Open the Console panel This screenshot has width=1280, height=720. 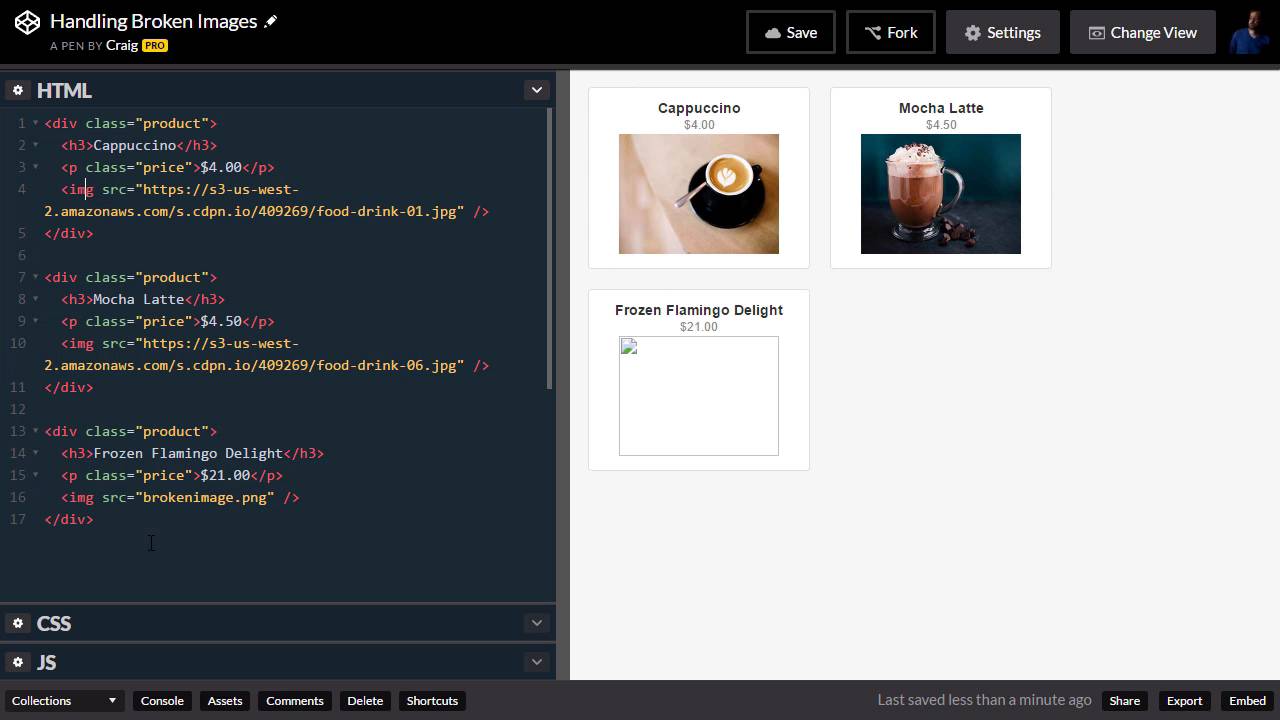pos(162,701)
